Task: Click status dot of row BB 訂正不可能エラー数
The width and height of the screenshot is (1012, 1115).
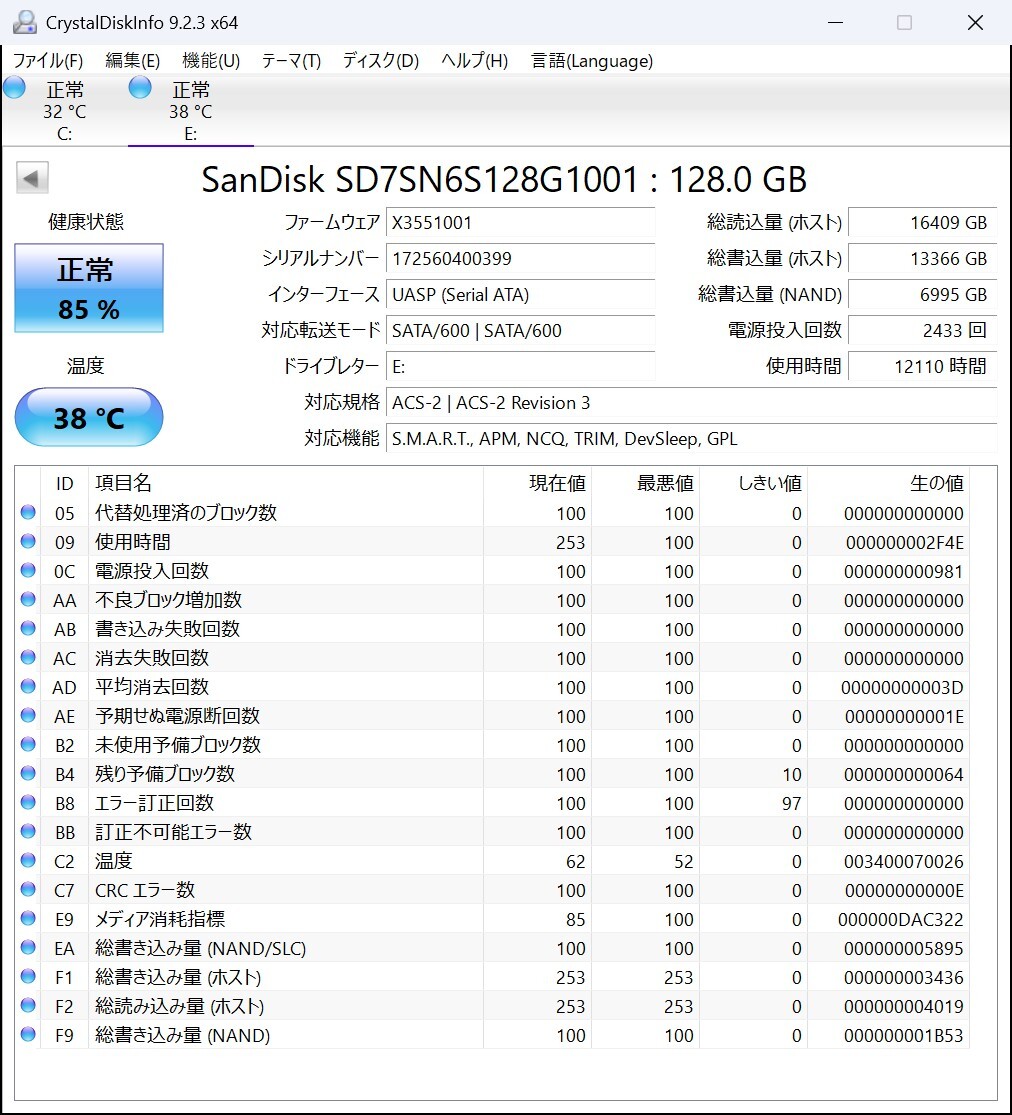Action: (x=28, y=831)
